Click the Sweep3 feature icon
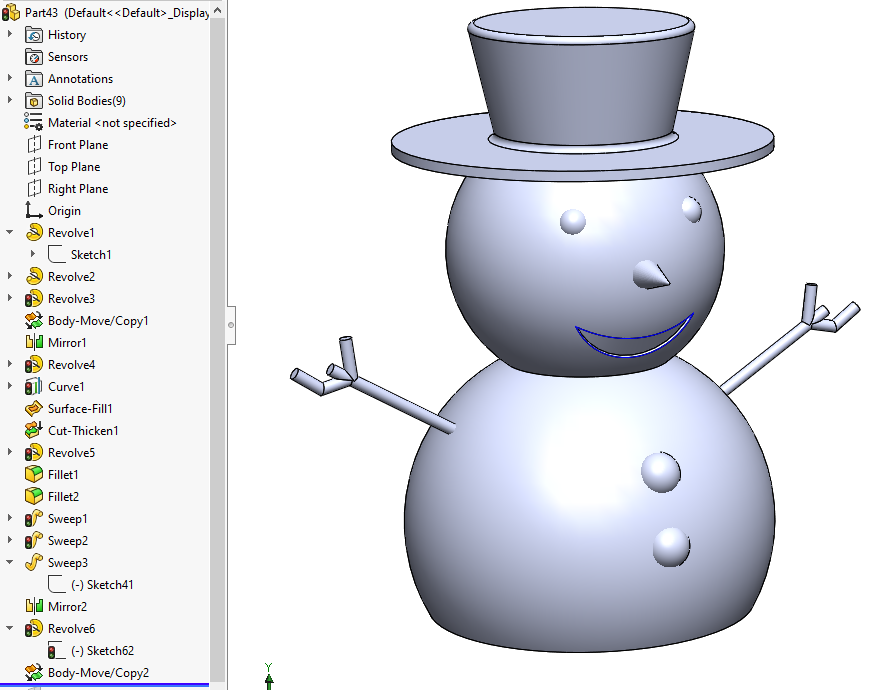 point(34,563)
